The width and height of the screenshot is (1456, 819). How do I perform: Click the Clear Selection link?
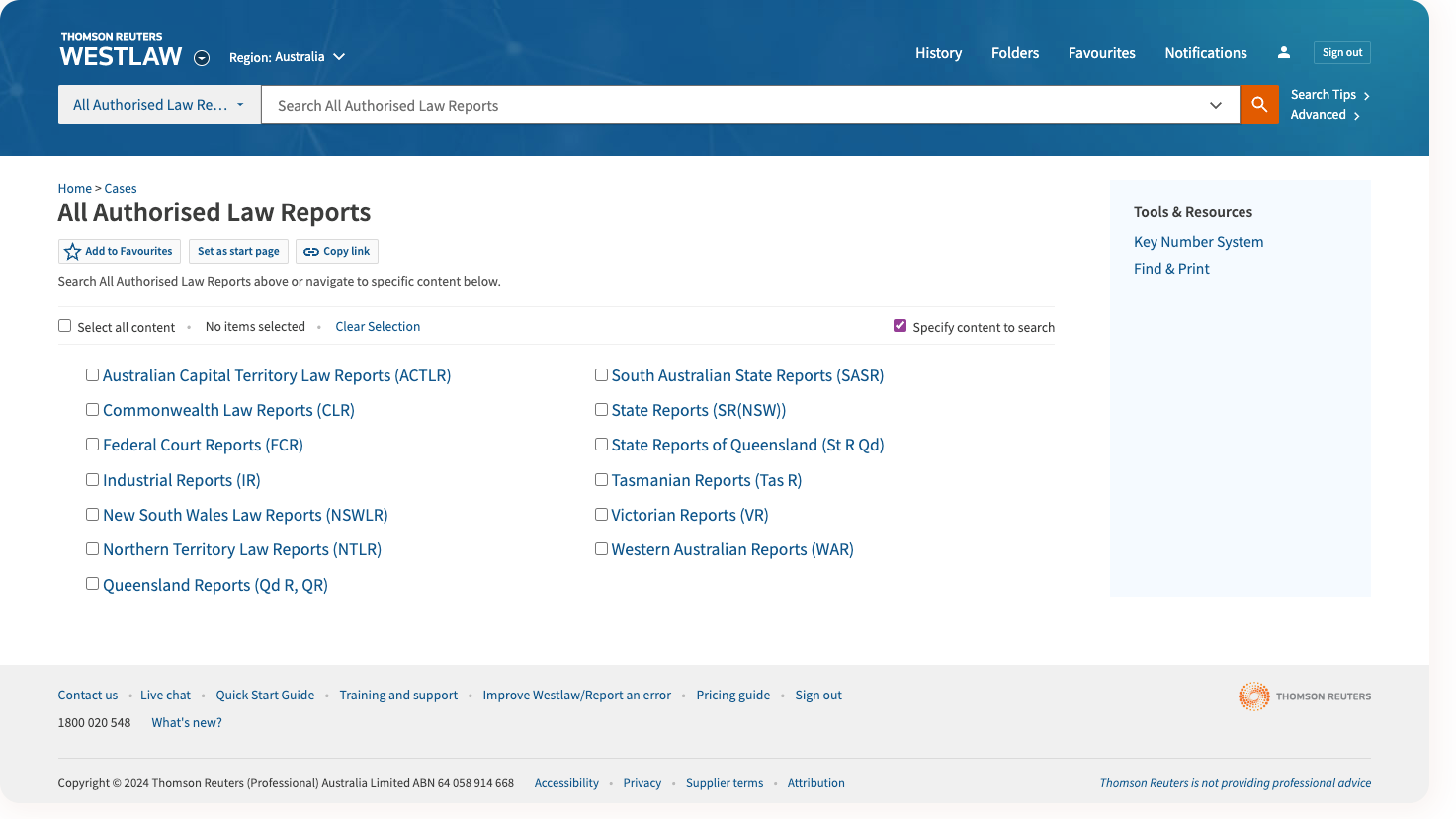click(x=378, y=326)
